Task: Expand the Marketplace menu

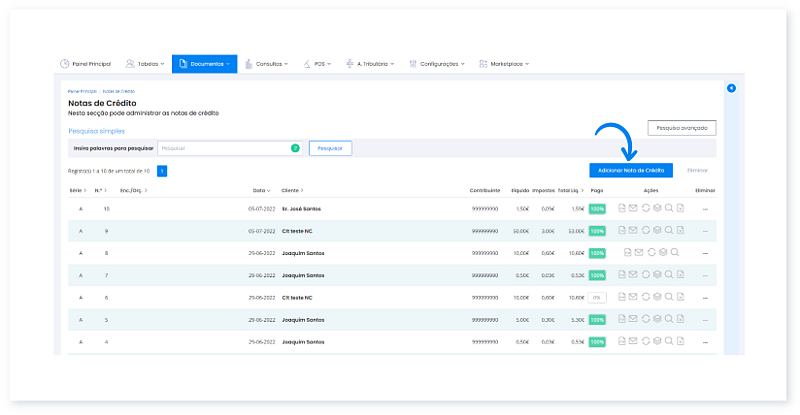Action: 504,64
